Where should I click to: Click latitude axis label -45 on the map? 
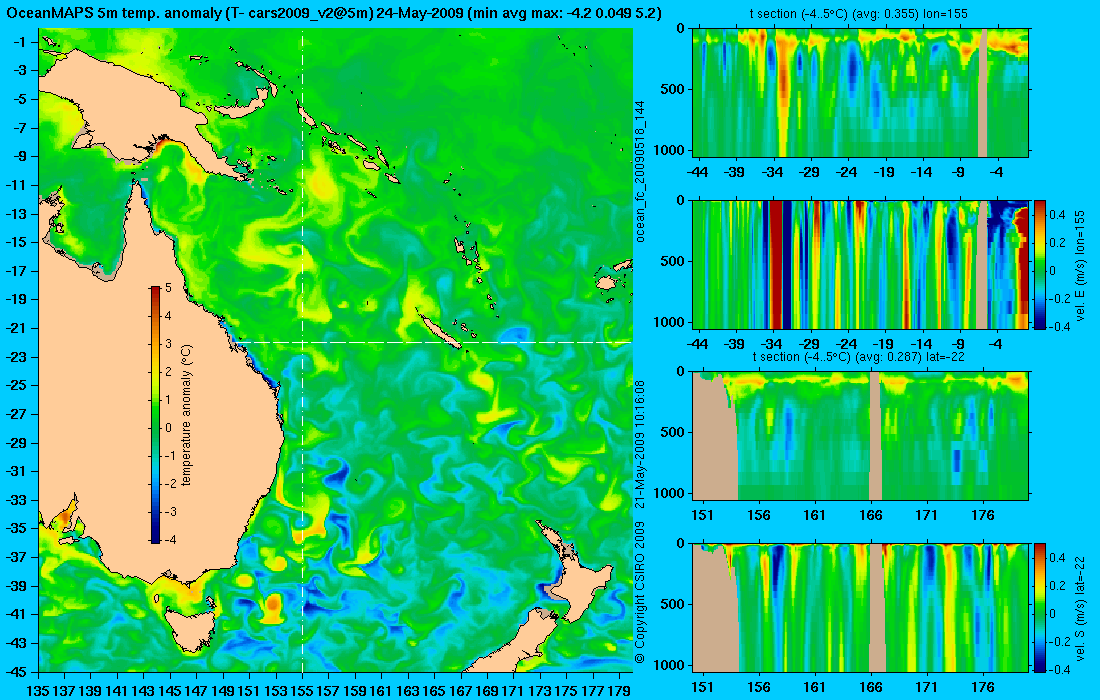click(17, 672)
